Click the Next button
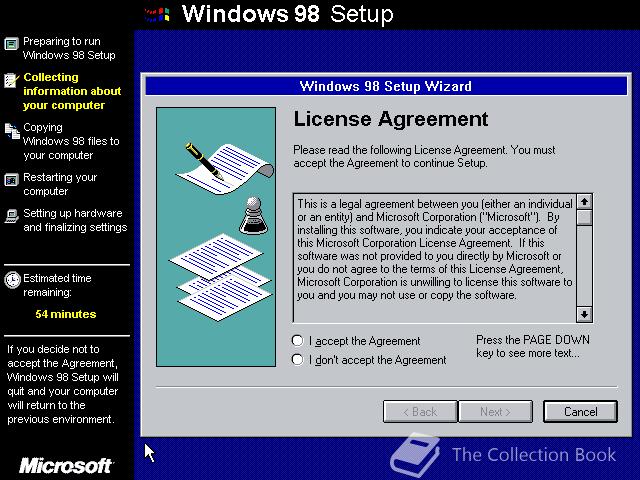 click(495, 411)
